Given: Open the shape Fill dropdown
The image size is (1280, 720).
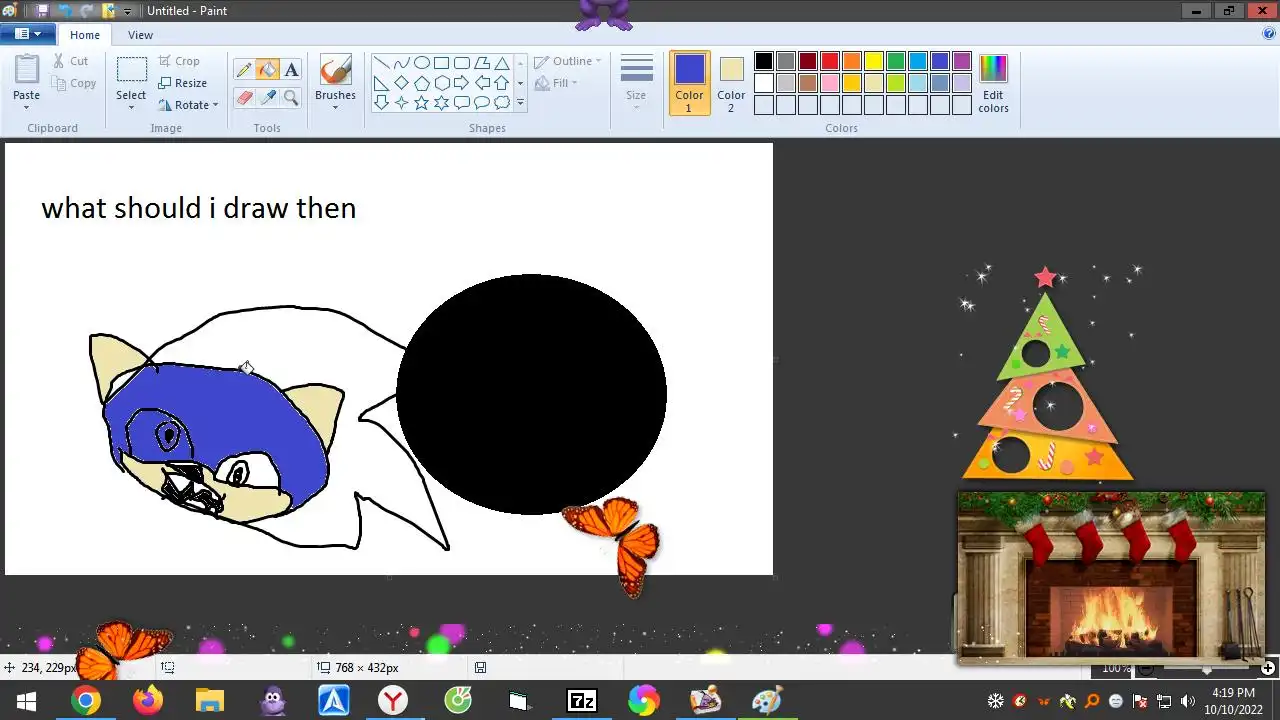Looking at the screenshot, I should (557, 83).
